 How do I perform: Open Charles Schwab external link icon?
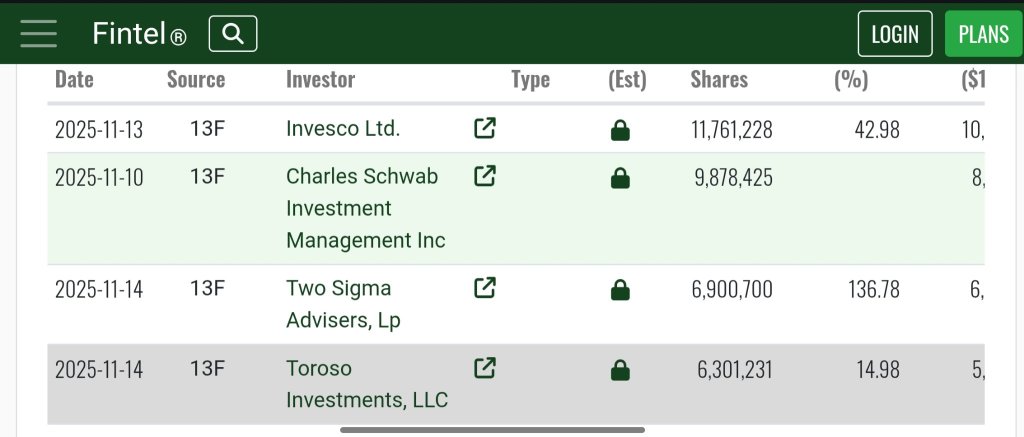pos(484,176)
